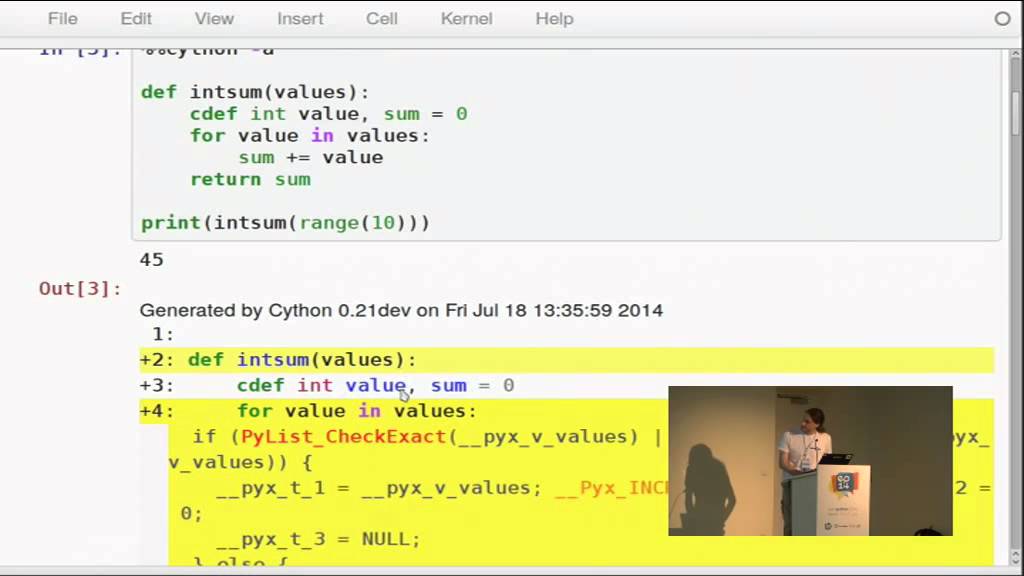Click the '__pyx_t_3 = NULL;' line
Viewport: 1024px width, 576px height.
[x=319, y=539]
